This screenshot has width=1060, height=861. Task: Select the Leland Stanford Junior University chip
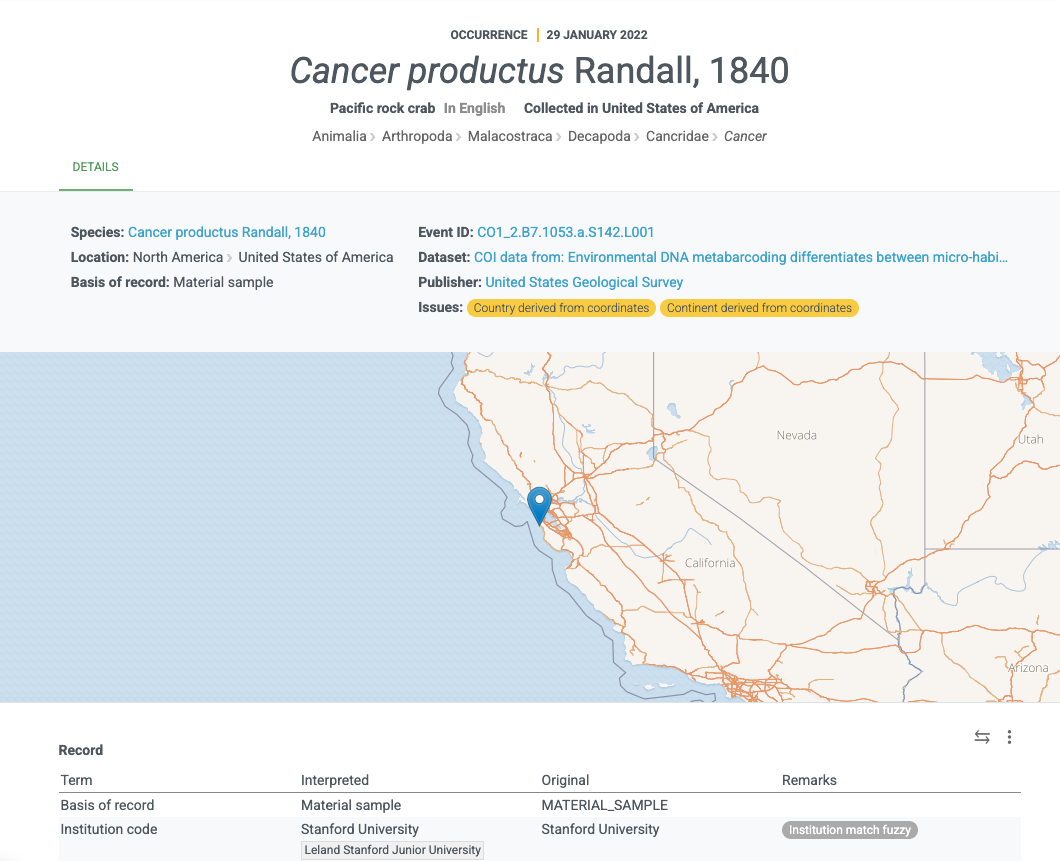click(392, 849)
